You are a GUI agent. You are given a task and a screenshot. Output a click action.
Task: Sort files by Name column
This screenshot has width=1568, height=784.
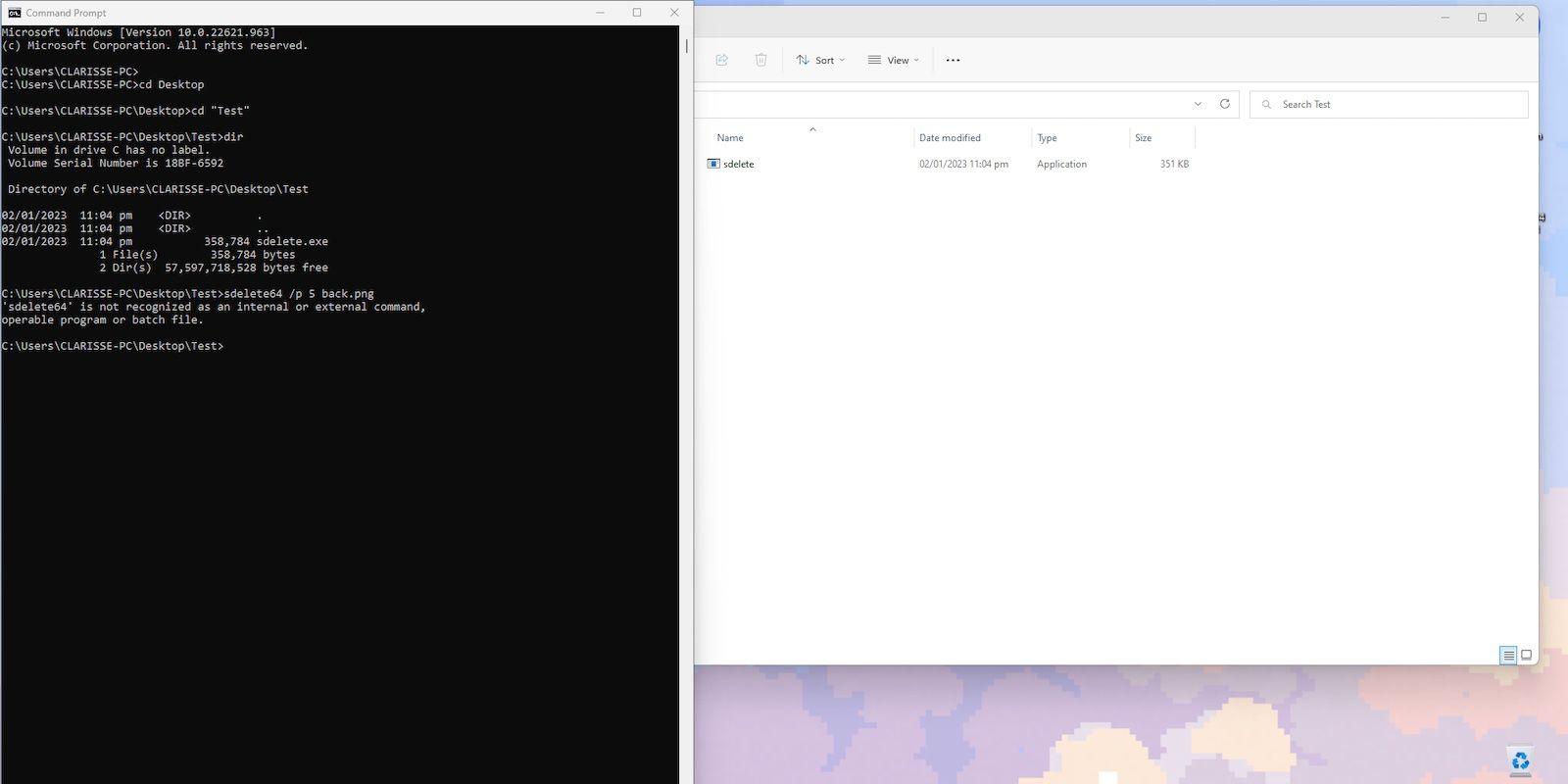pos(730,138)
